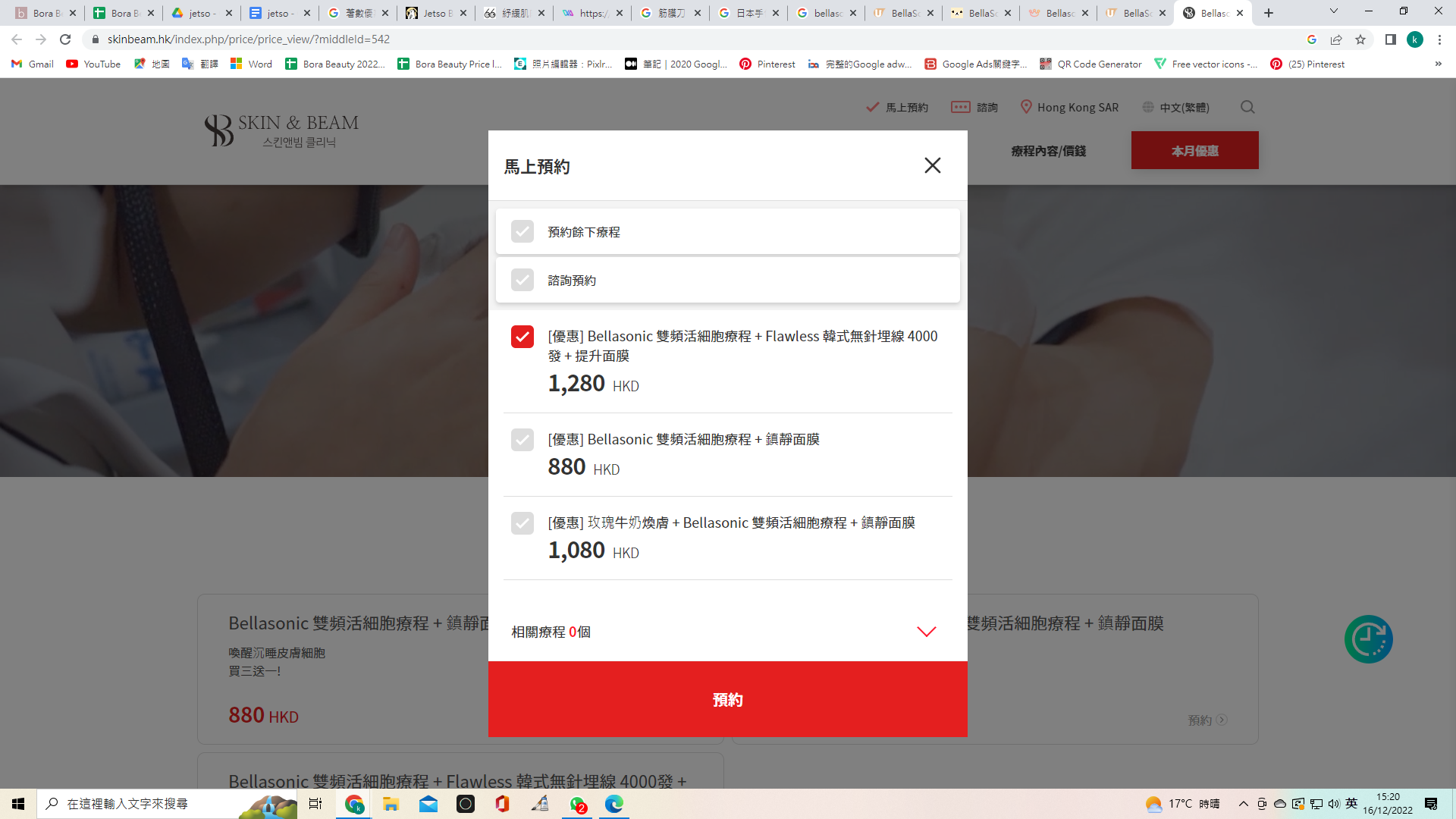Click the Skin & Beam logo
This screenshot has height=819, width=1456.
[x=281, y=130]
